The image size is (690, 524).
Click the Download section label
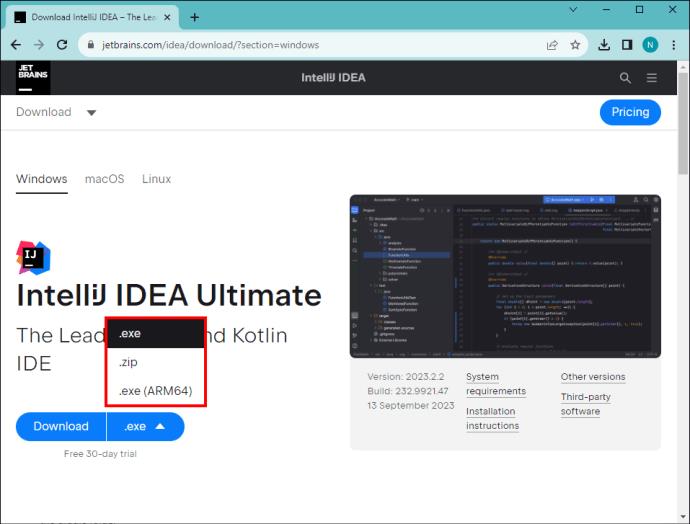[x=44, y=112]
